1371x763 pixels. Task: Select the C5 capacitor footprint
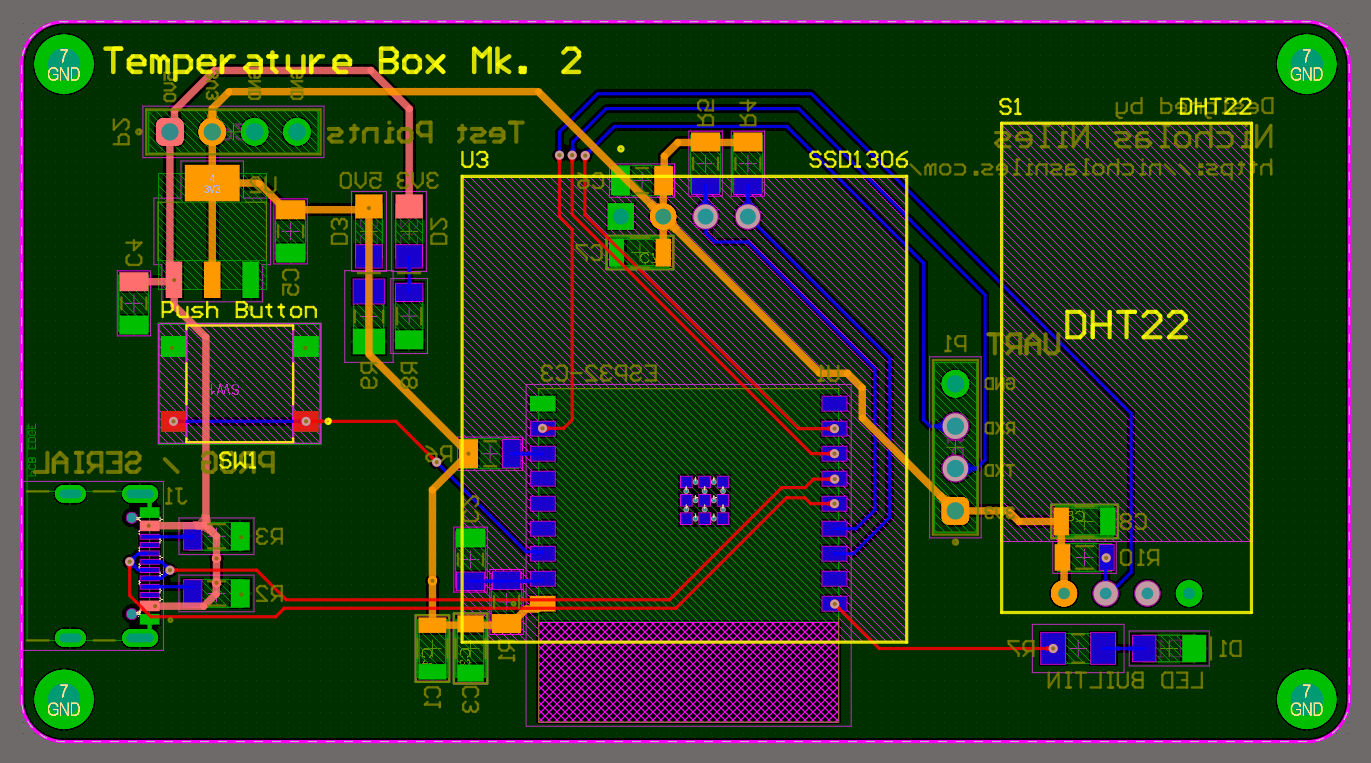tap(291, 231)
